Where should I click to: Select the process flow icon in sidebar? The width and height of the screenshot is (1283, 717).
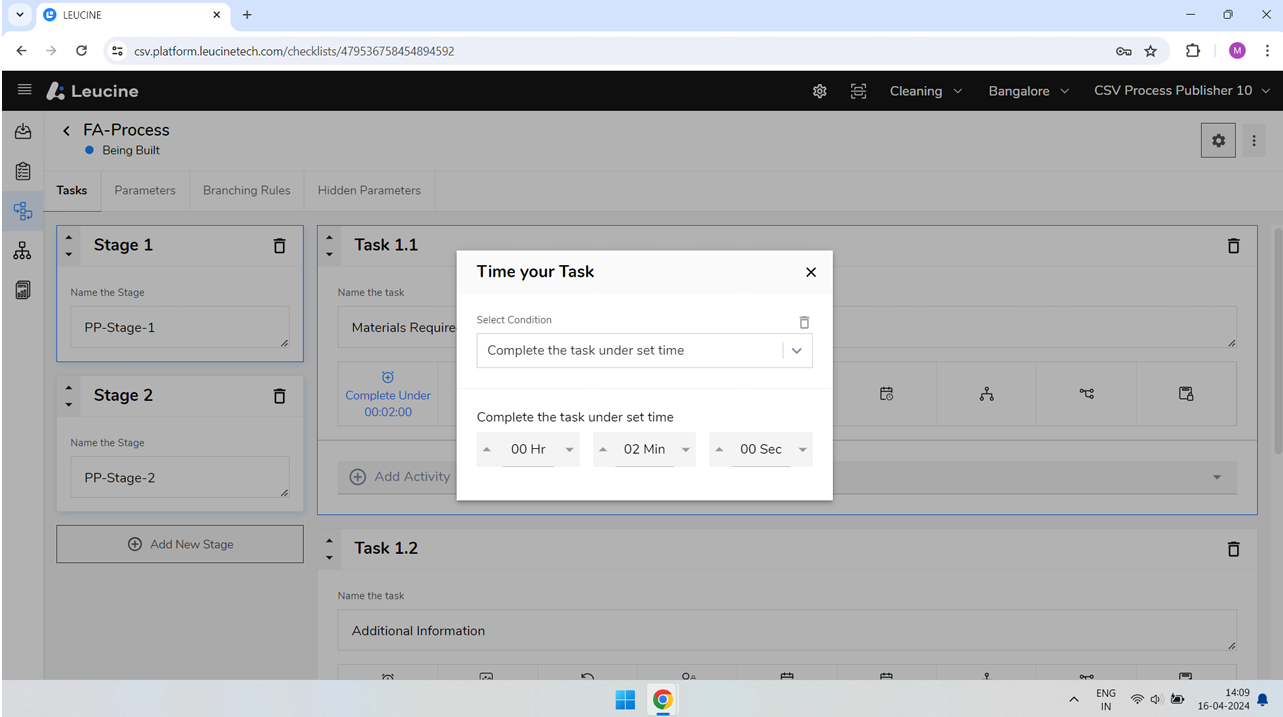[23, 211]
